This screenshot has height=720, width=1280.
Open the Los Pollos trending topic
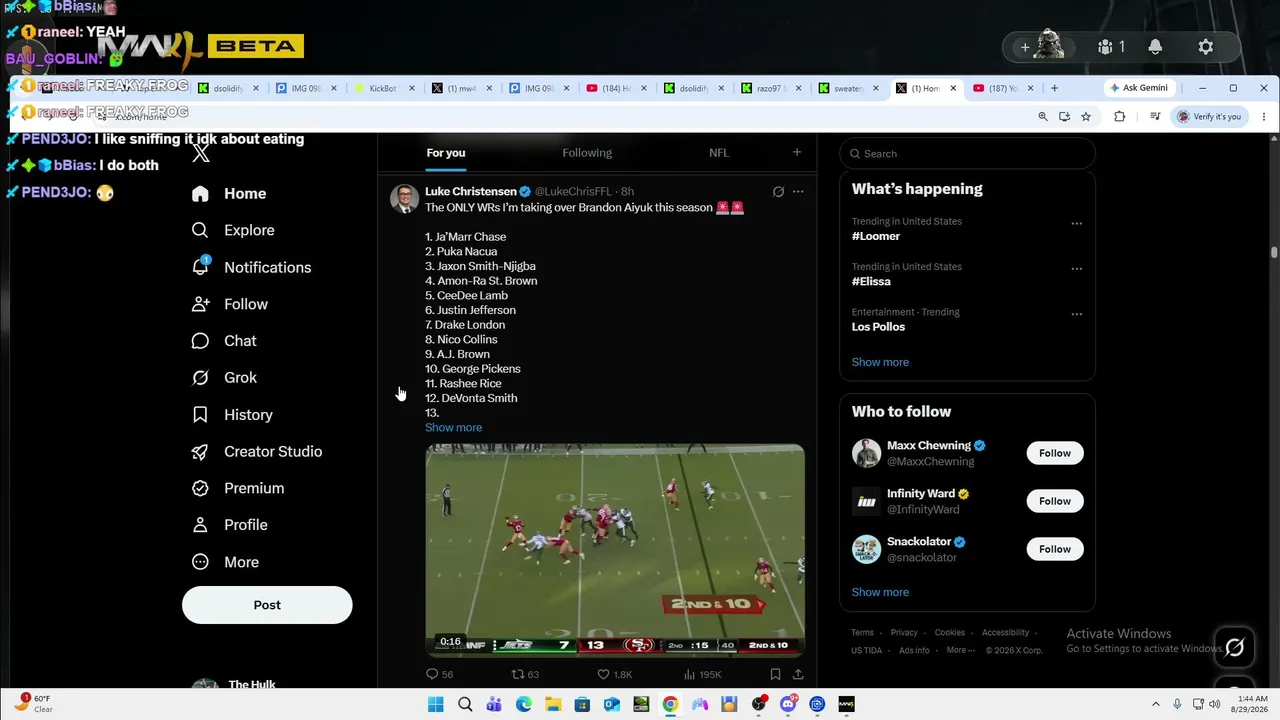click(878, 327)
